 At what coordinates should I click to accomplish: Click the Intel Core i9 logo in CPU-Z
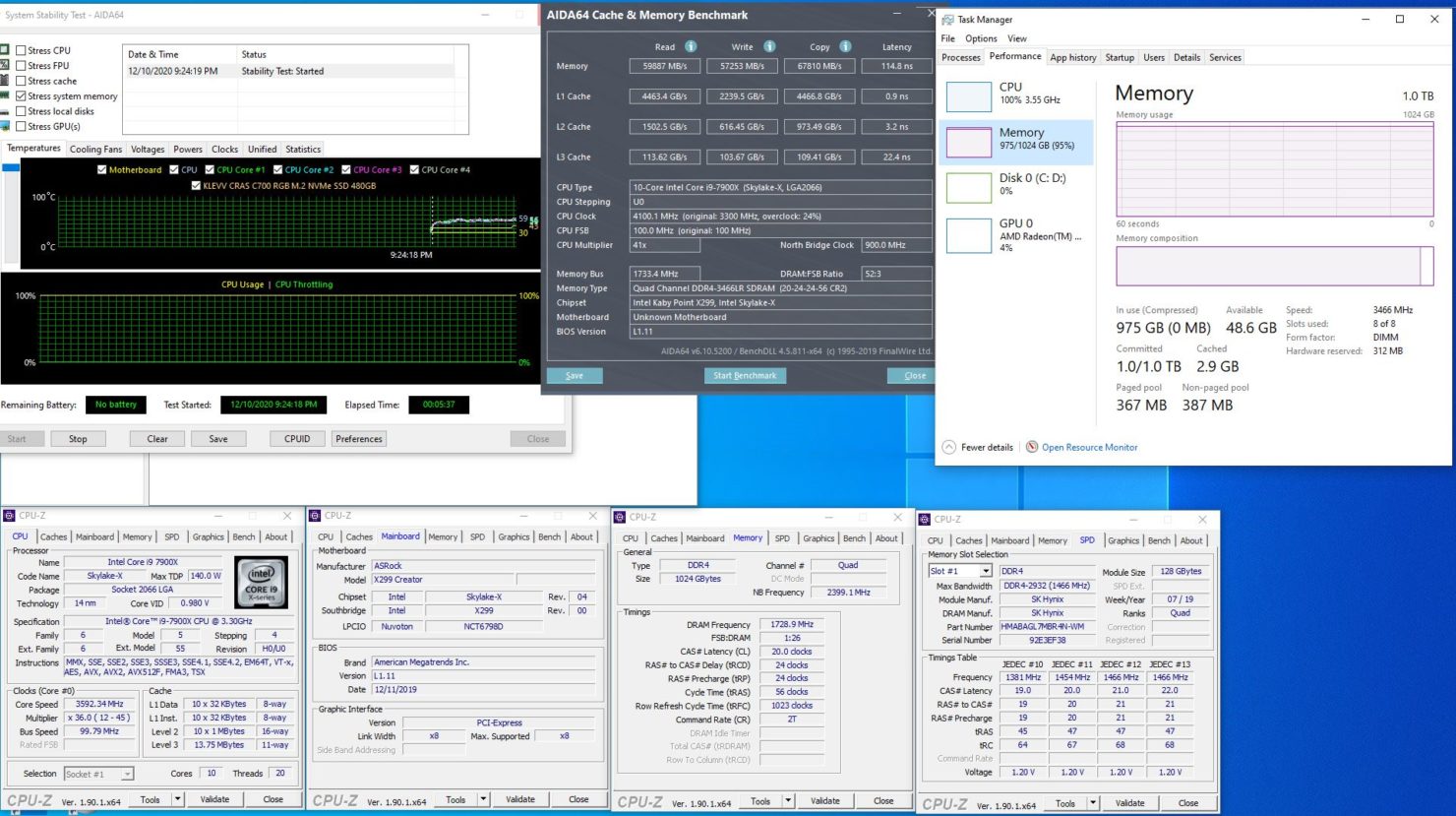(x=261, y=582)
